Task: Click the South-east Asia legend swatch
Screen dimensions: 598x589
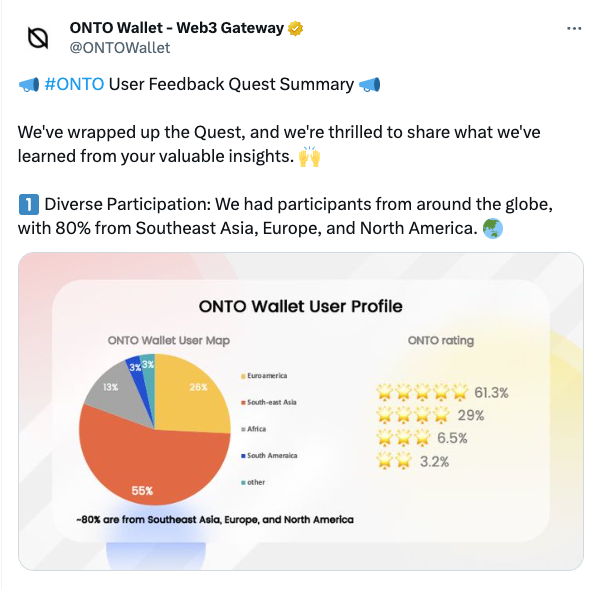Action: (243, 403)
